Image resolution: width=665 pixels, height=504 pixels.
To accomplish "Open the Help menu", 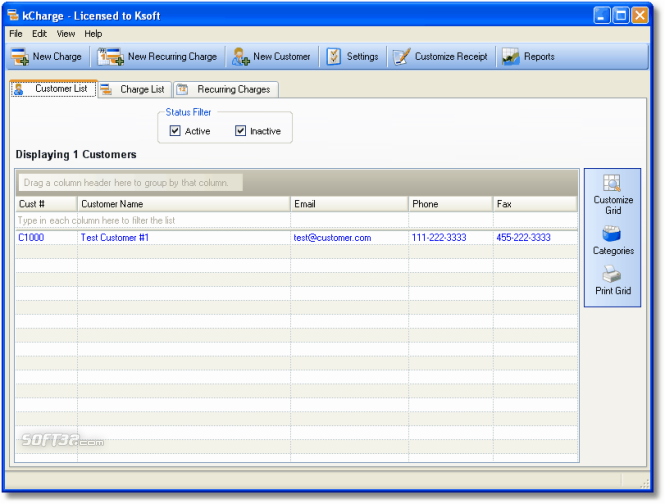I will click(93, 34).
